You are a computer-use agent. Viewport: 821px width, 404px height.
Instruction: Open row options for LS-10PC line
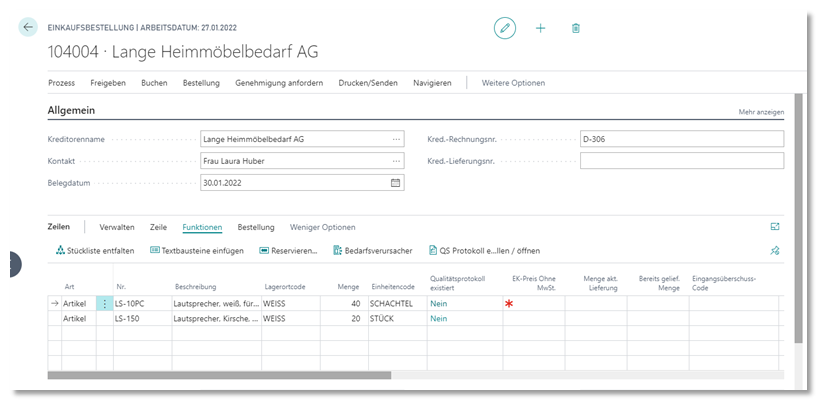coord(105,304)
